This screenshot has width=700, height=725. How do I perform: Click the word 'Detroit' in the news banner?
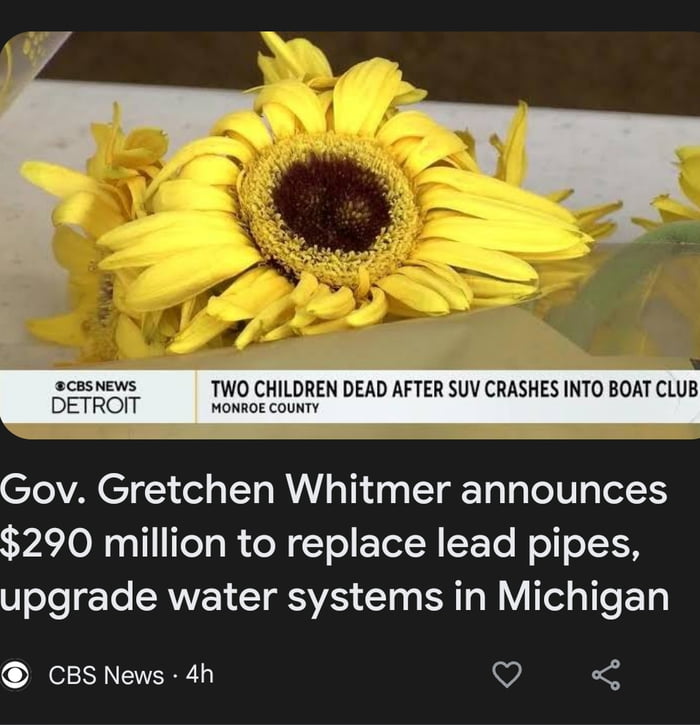[96, 405]
